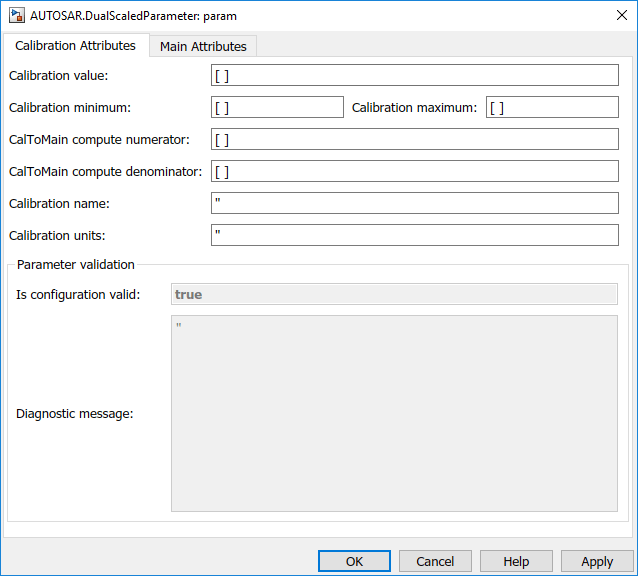Click the CalToMain compute denominator field
The height and width of the screenshot is (576, 638).
point(415,171)
